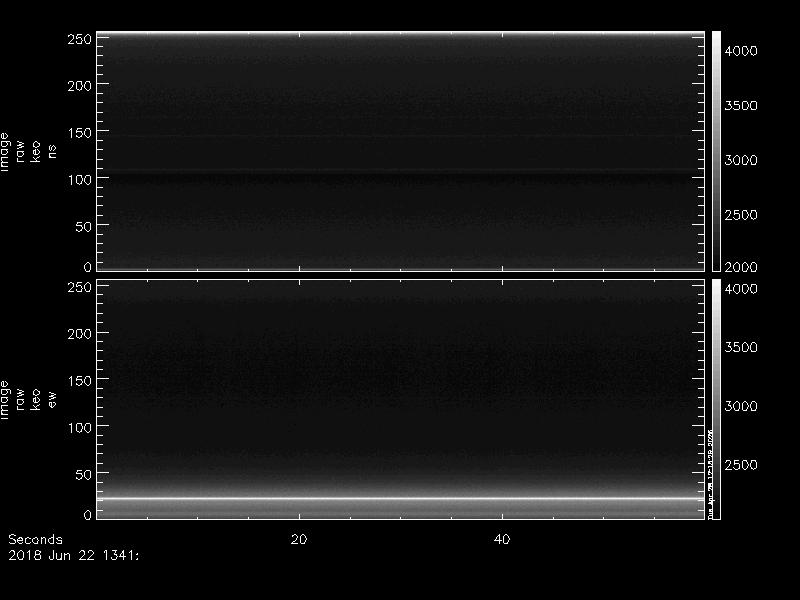The height and width of the screenshot is (600, 800).
Task: Click '3000' on the bottom color bar scale
Action: point(741,406)
